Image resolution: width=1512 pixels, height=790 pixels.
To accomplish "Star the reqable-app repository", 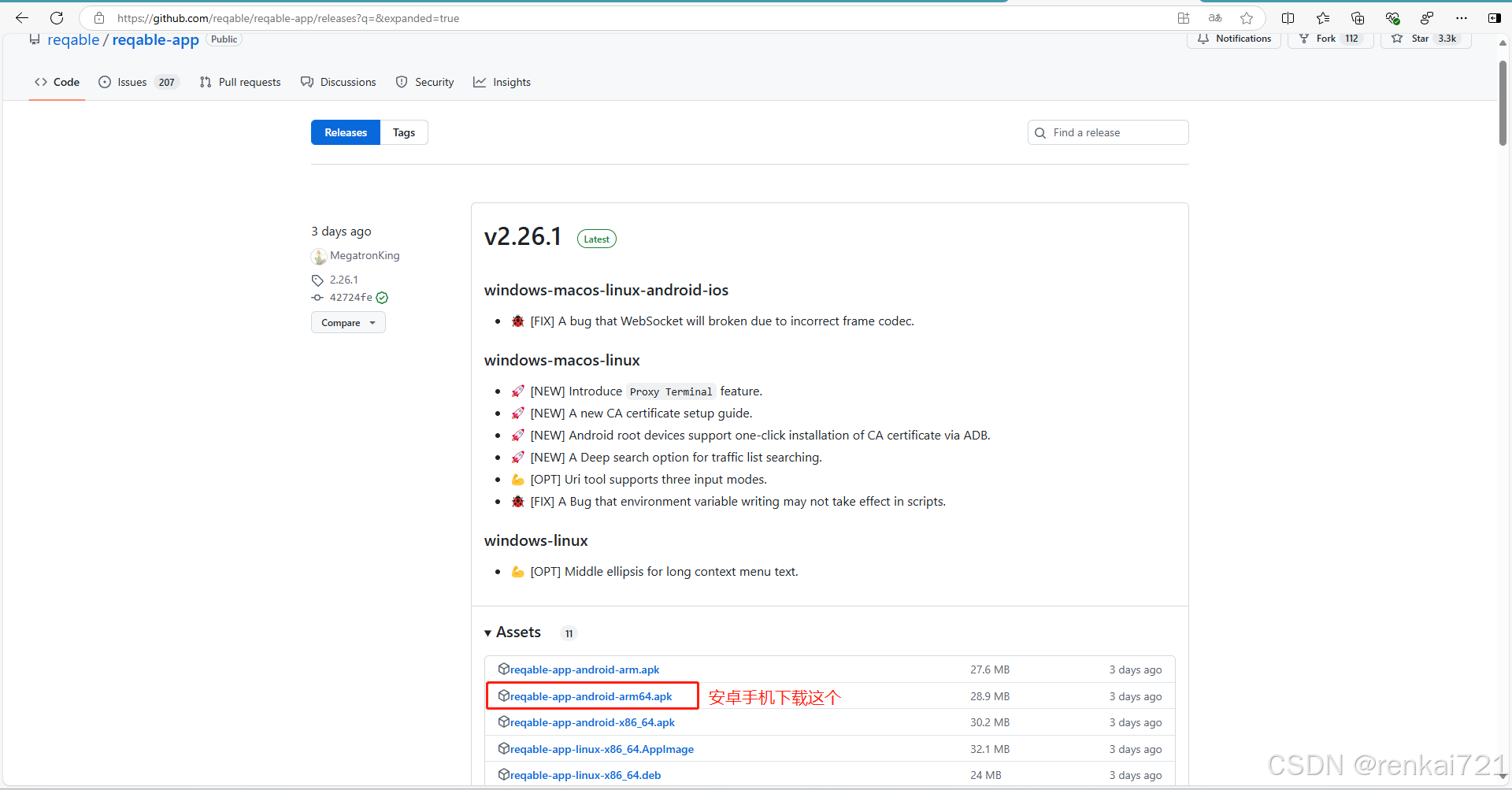I will click(x=1425, y=39).
